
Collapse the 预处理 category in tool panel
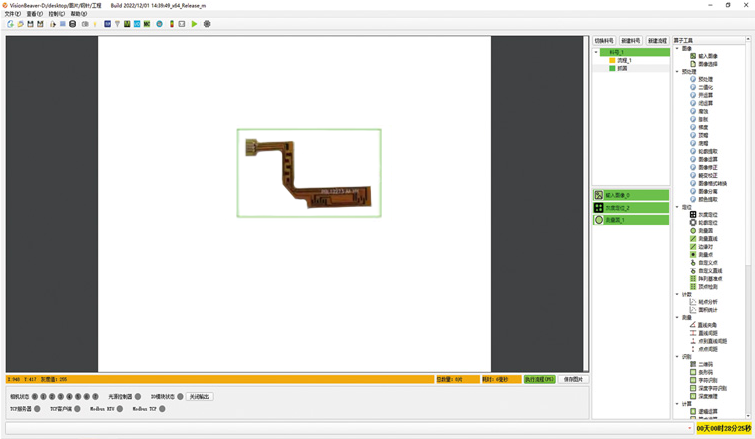(677, 71)
